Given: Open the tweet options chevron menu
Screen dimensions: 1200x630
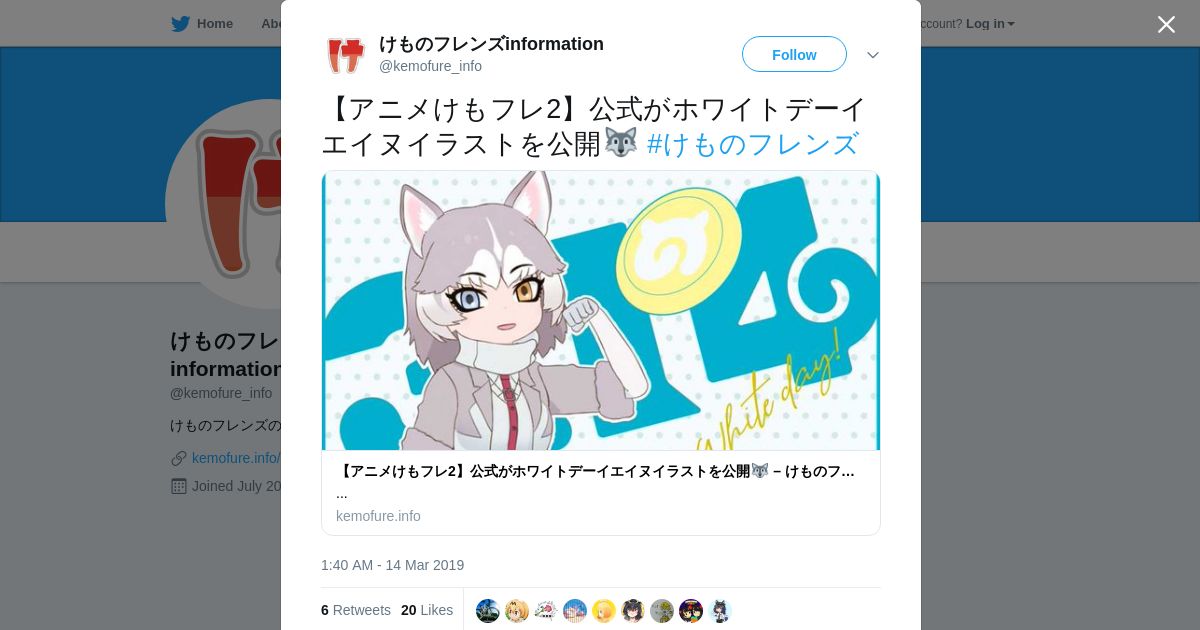Looking at the screenshot, I should 872,55.
